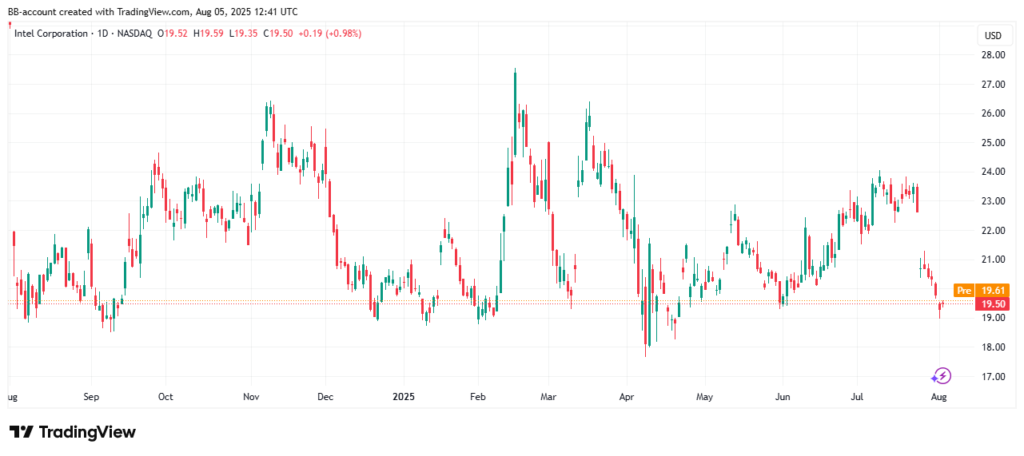Click the 27.00 price axis label
Viewport: 1024px width, 456px height.
994,84
